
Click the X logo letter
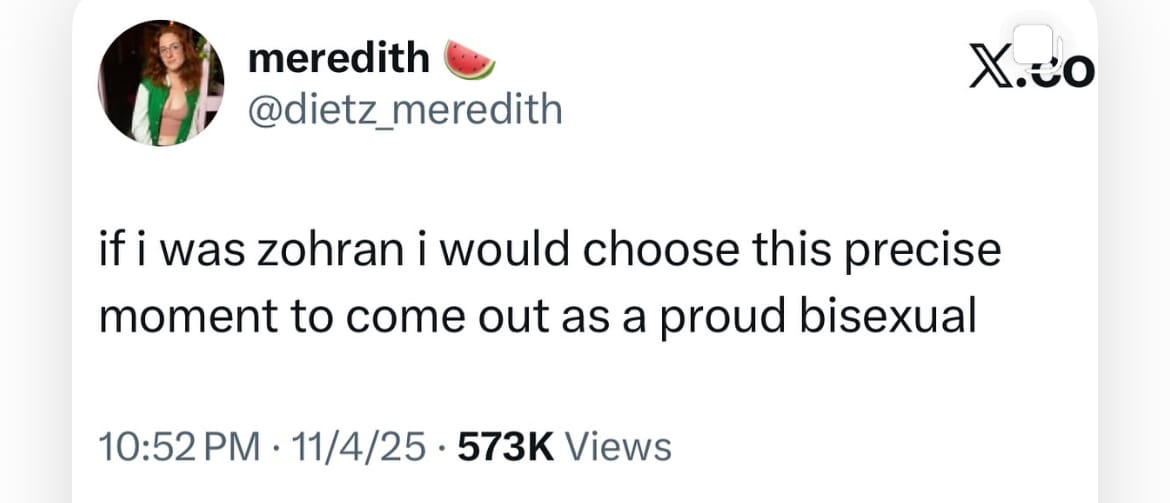pos(989,70)
